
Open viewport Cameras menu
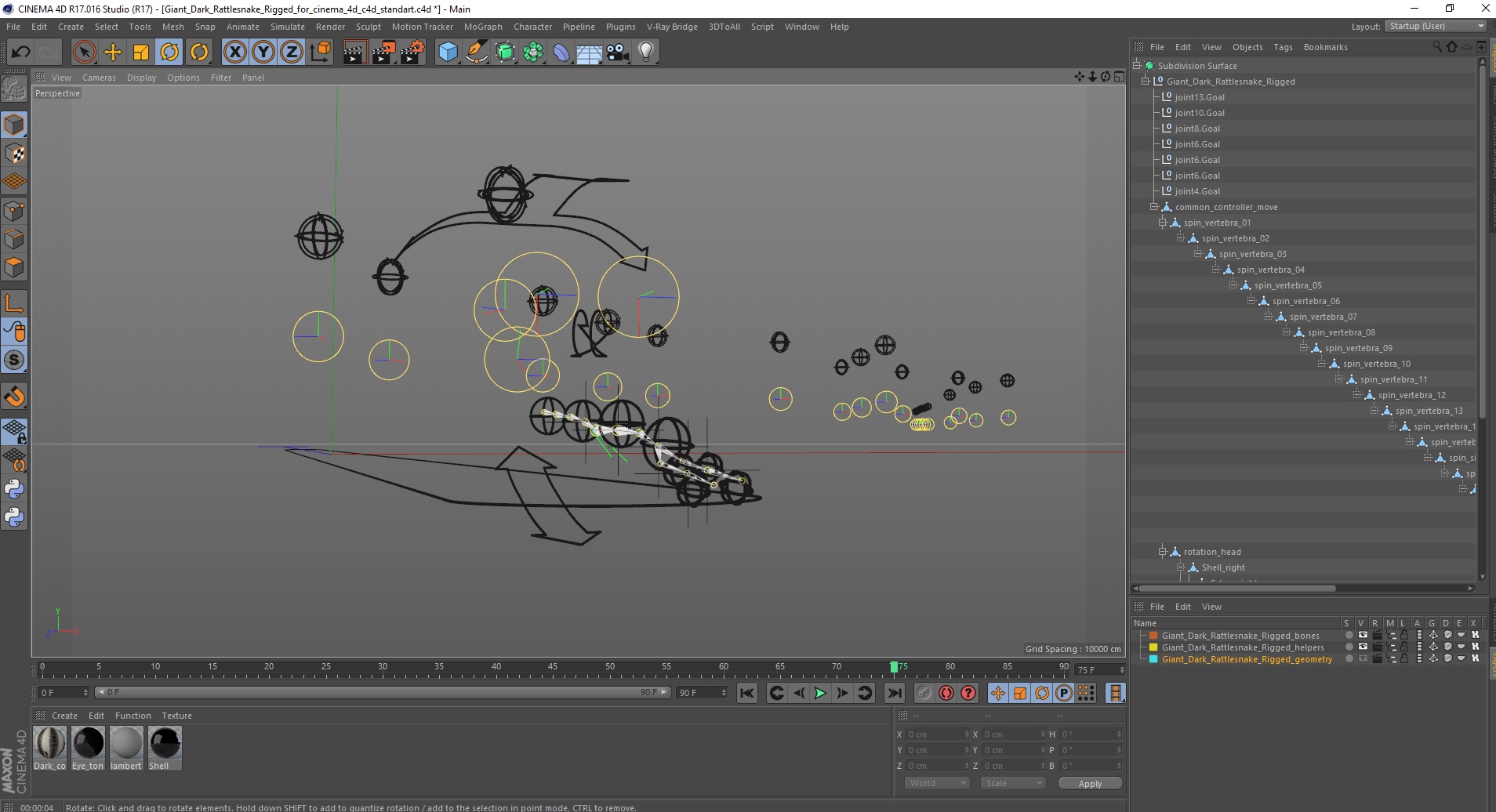pyautogui.click(x=99, y=78)
